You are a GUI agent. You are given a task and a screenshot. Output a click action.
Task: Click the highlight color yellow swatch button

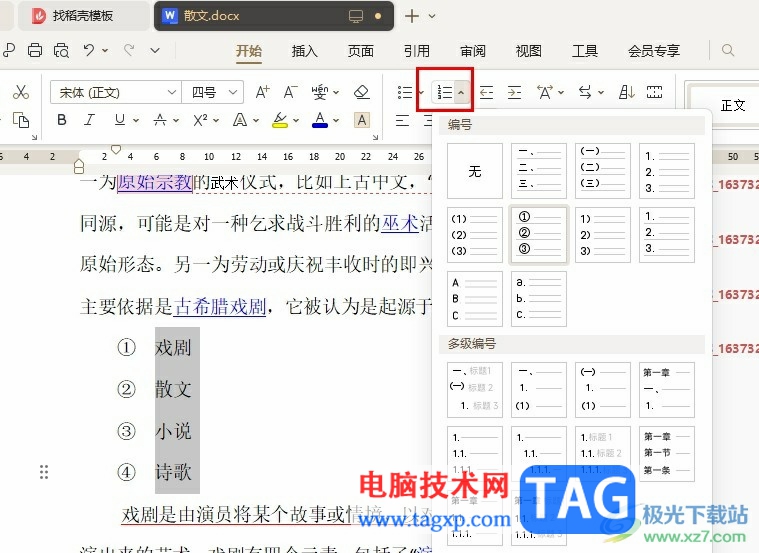(280, 120)
